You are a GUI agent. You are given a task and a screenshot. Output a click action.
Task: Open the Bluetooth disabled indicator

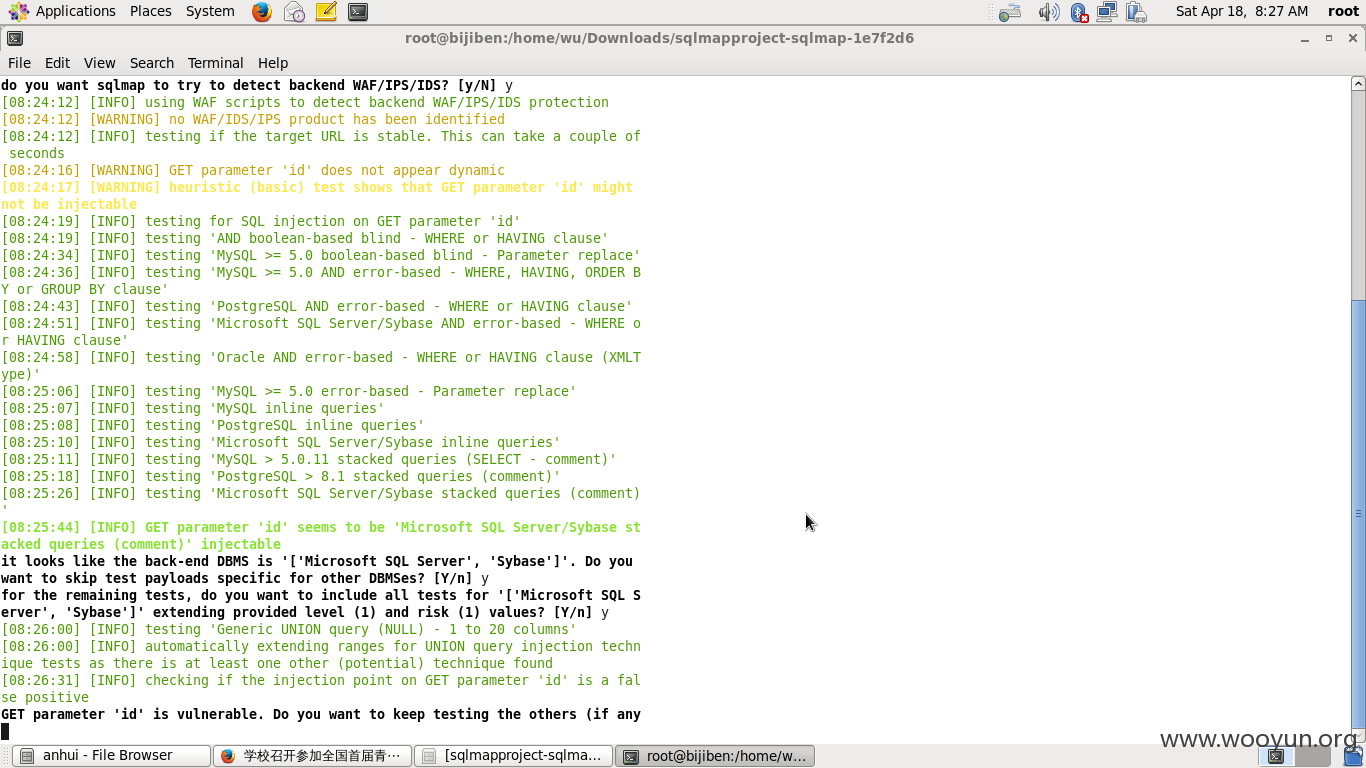1079,12
